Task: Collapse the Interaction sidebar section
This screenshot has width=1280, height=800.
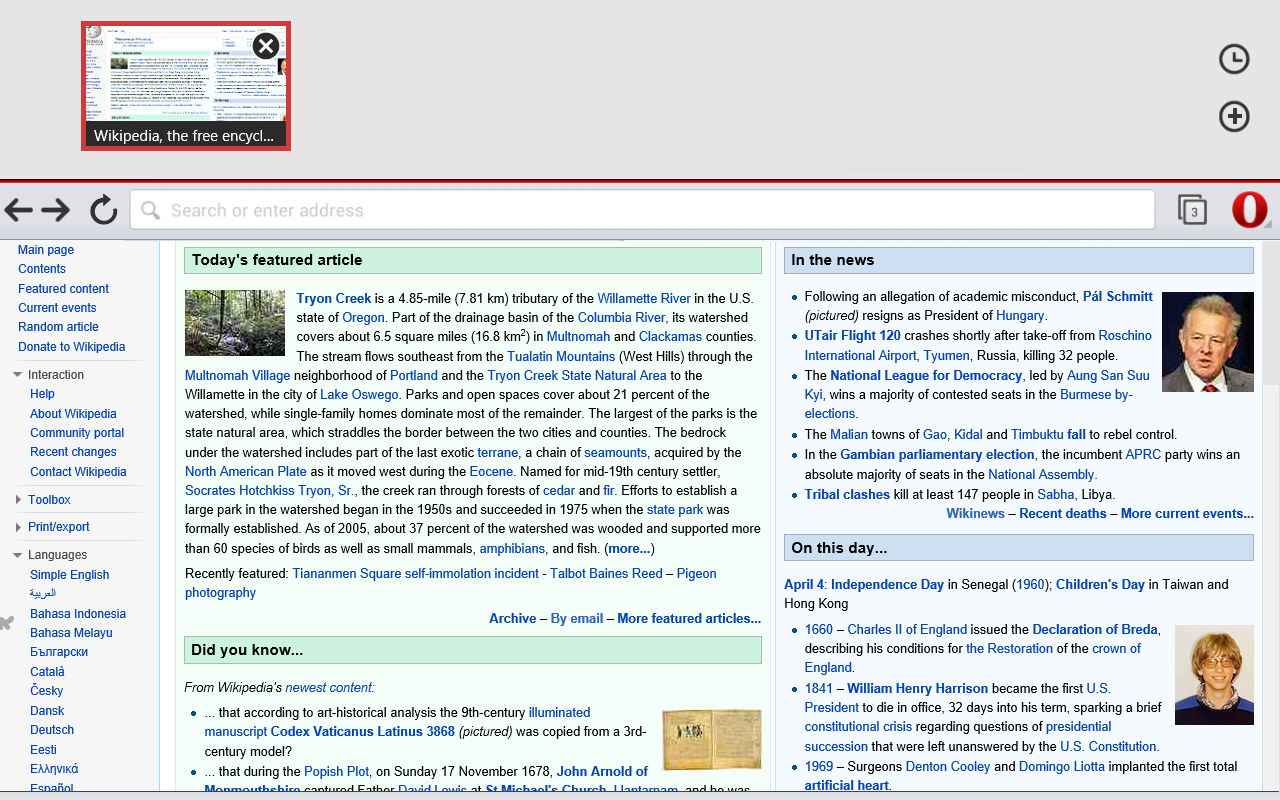Action: [x=18, y=375]
